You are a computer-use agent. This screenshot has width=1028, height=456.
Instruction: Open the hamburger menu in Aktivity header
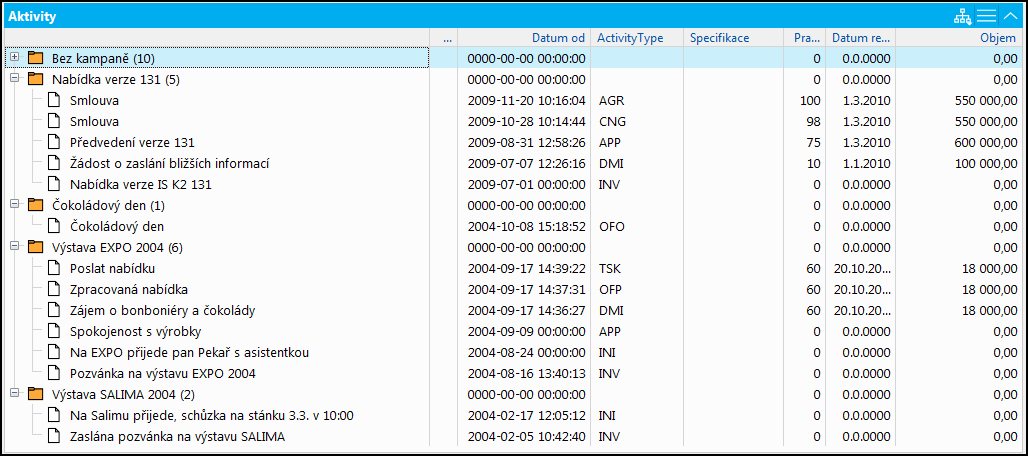(x=986, y=16)
